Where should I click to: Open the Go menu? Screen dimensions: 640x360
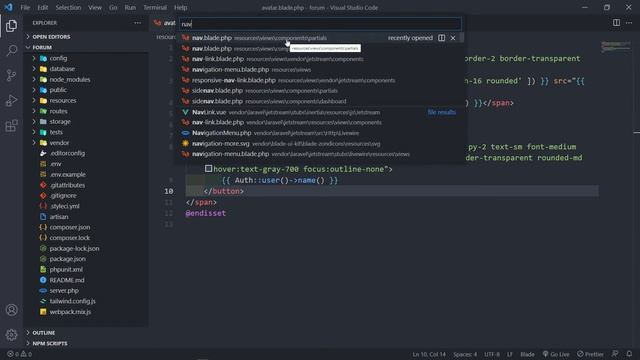pyautogui.click(x=113, y=7)
